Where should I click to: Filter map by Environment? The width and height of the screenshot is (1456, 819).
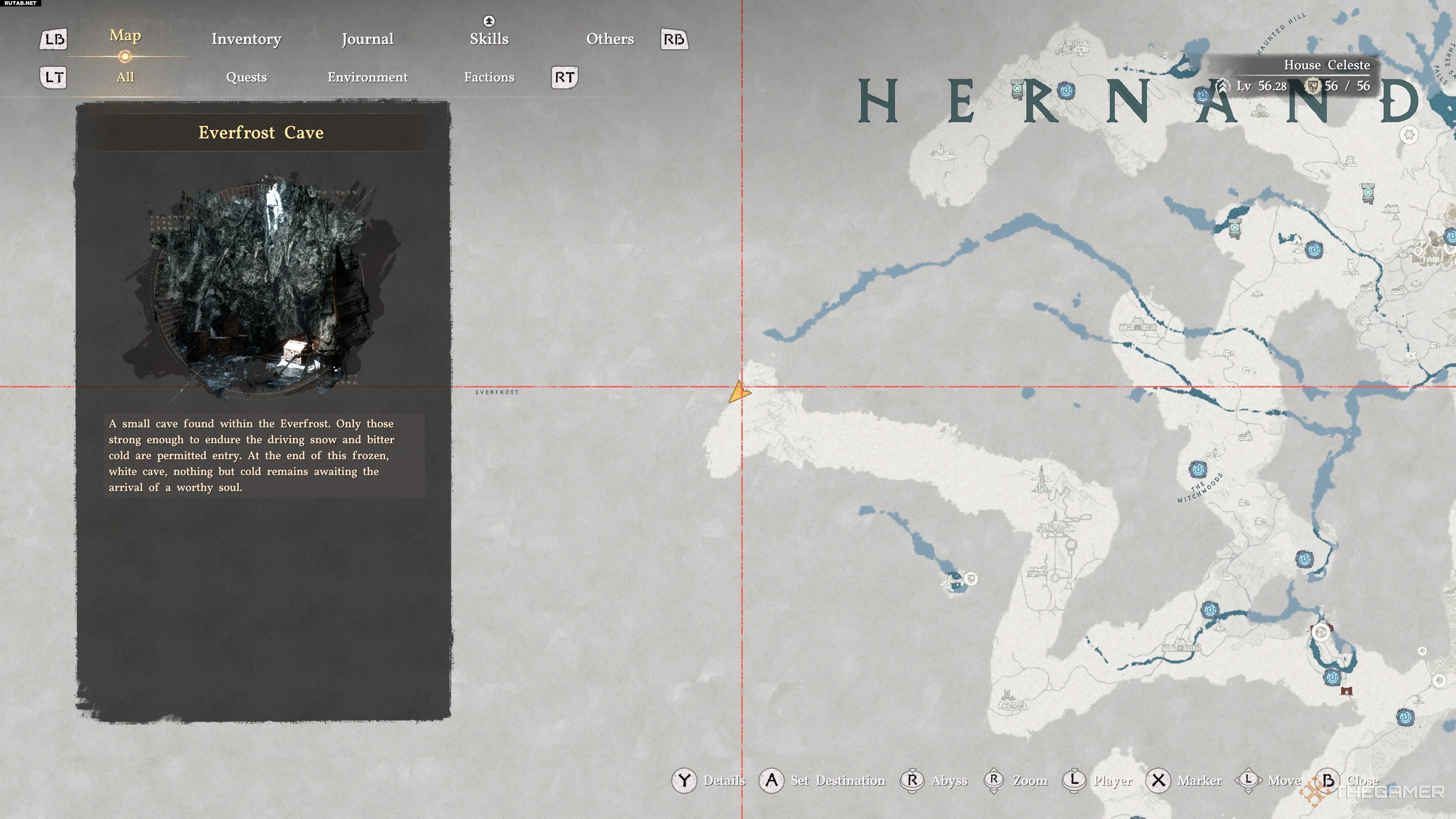click(367, 77)
